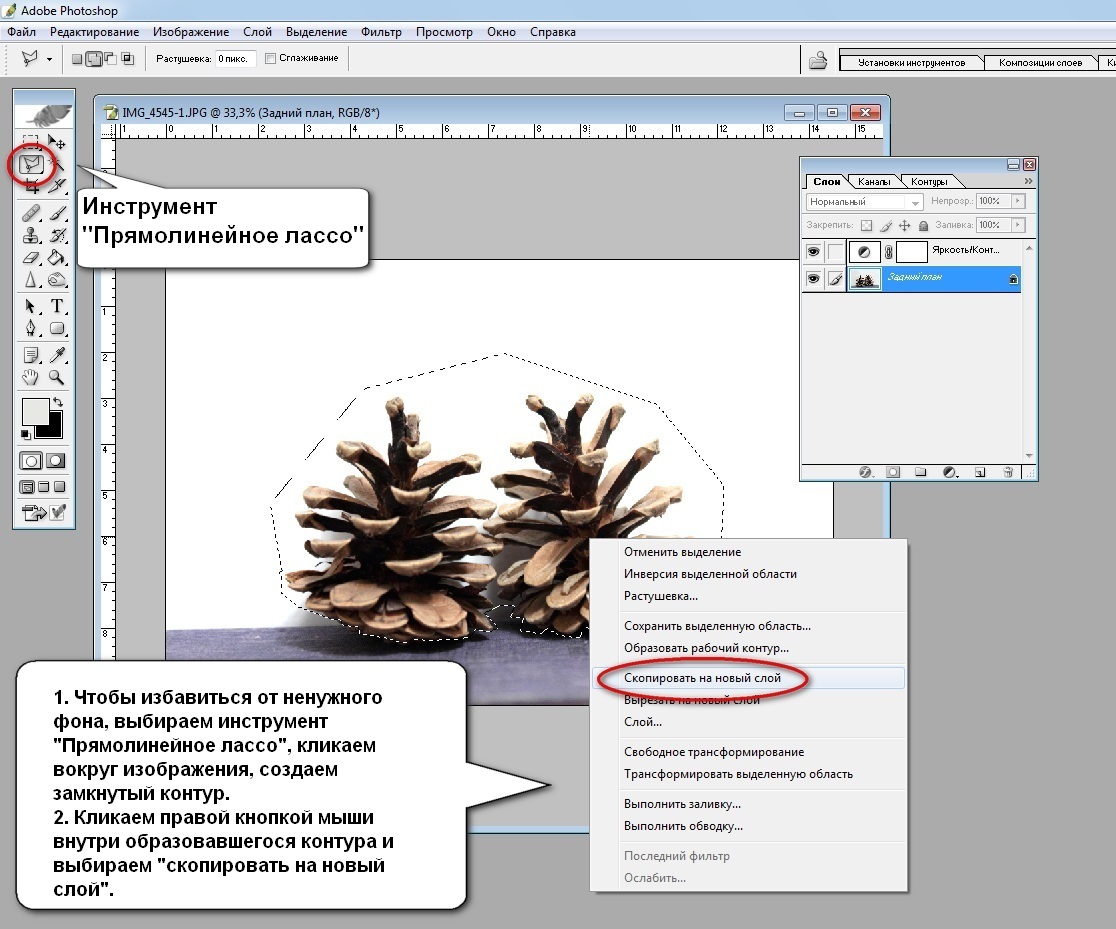This screenshot has height=929, width=1116.
Task: Switch to Quick Mask mode
Action: pyautogui.click(x=56, y=461)
